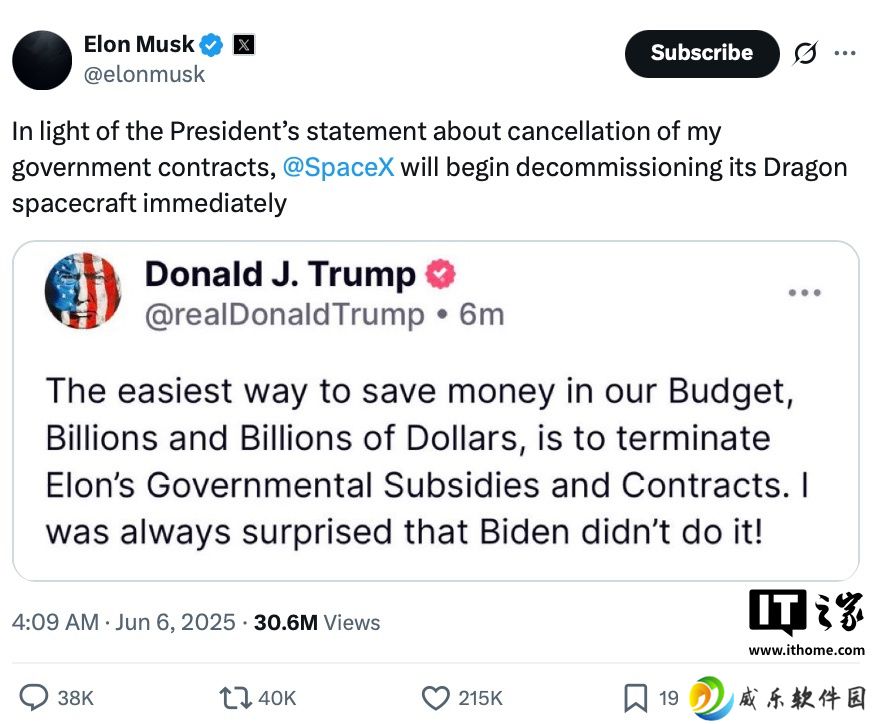Open the quoted Trump post text
Screen dimensions: 878x724
(427, 461)
